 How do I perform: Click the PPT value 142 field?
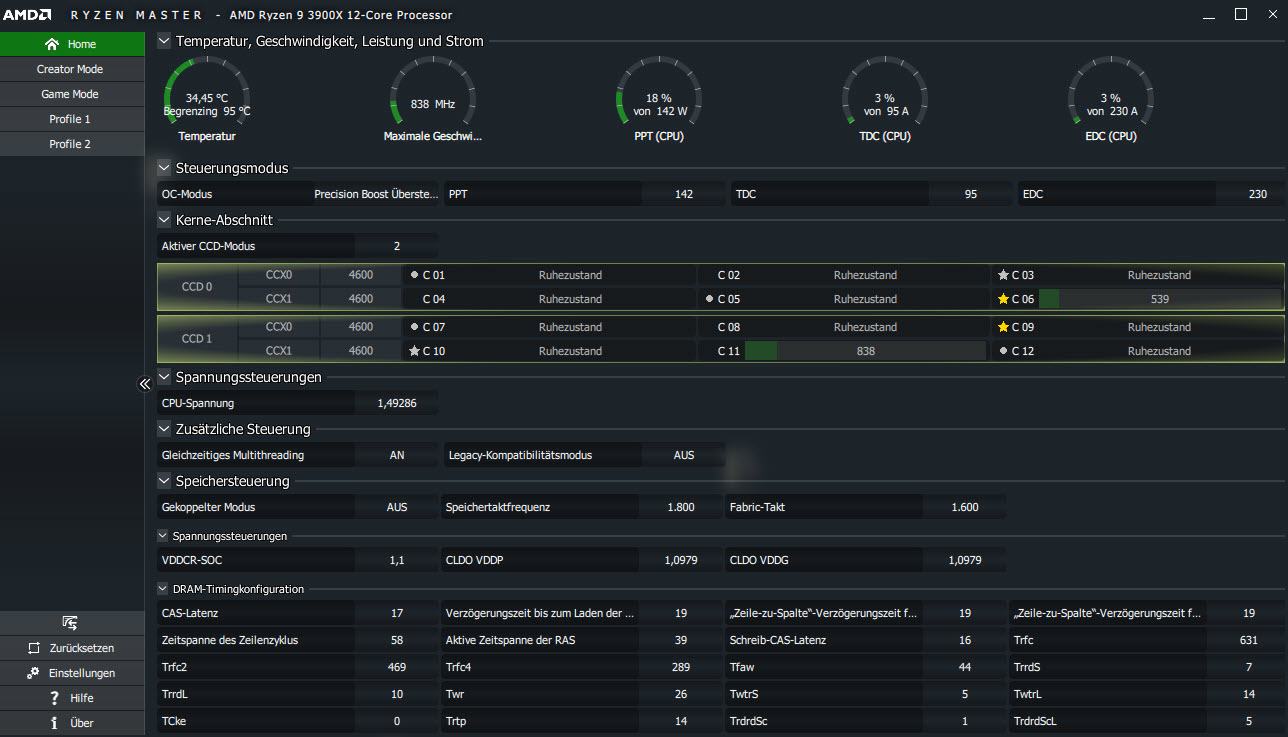coord(684,194)
